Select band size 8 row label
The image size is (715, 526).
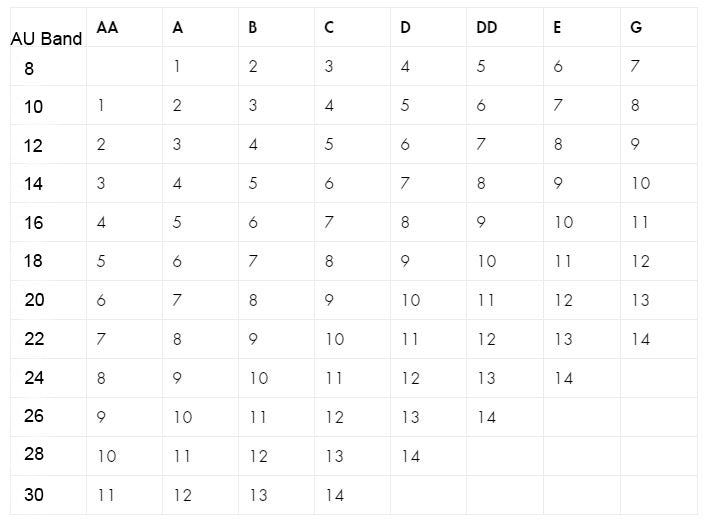pos(29,68)
